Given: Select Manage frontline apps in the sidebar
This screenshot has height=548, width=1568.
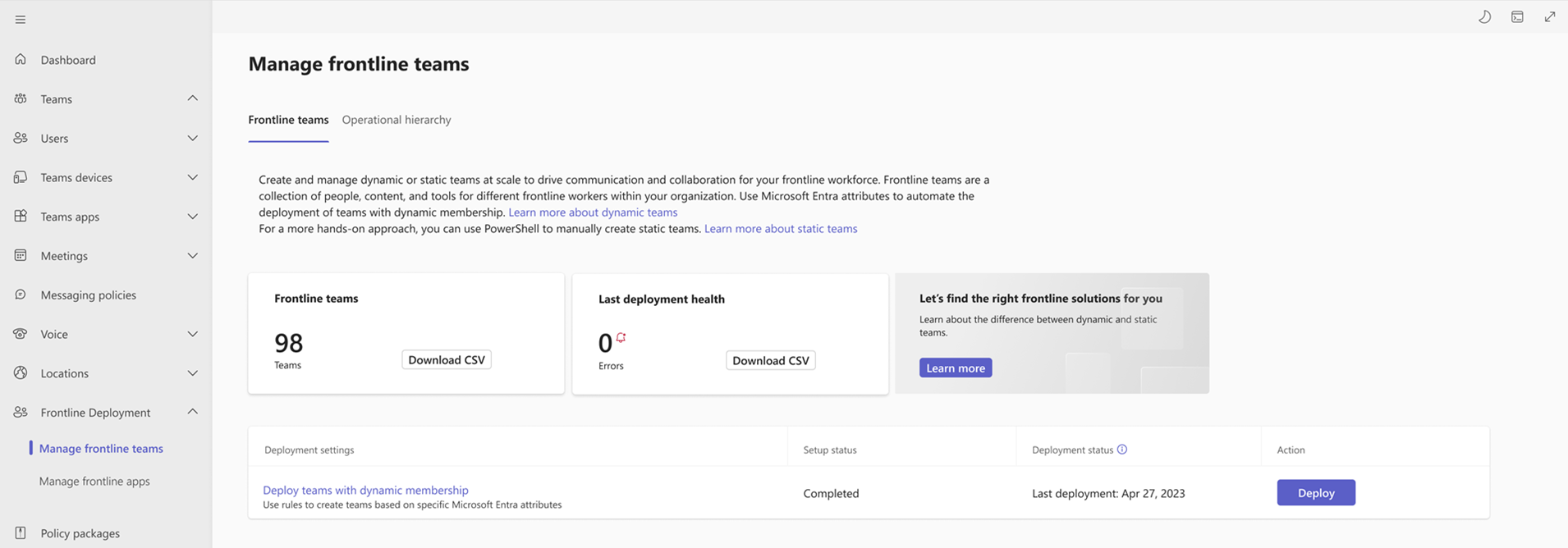Looking at the screenshot, I should 94,482.
